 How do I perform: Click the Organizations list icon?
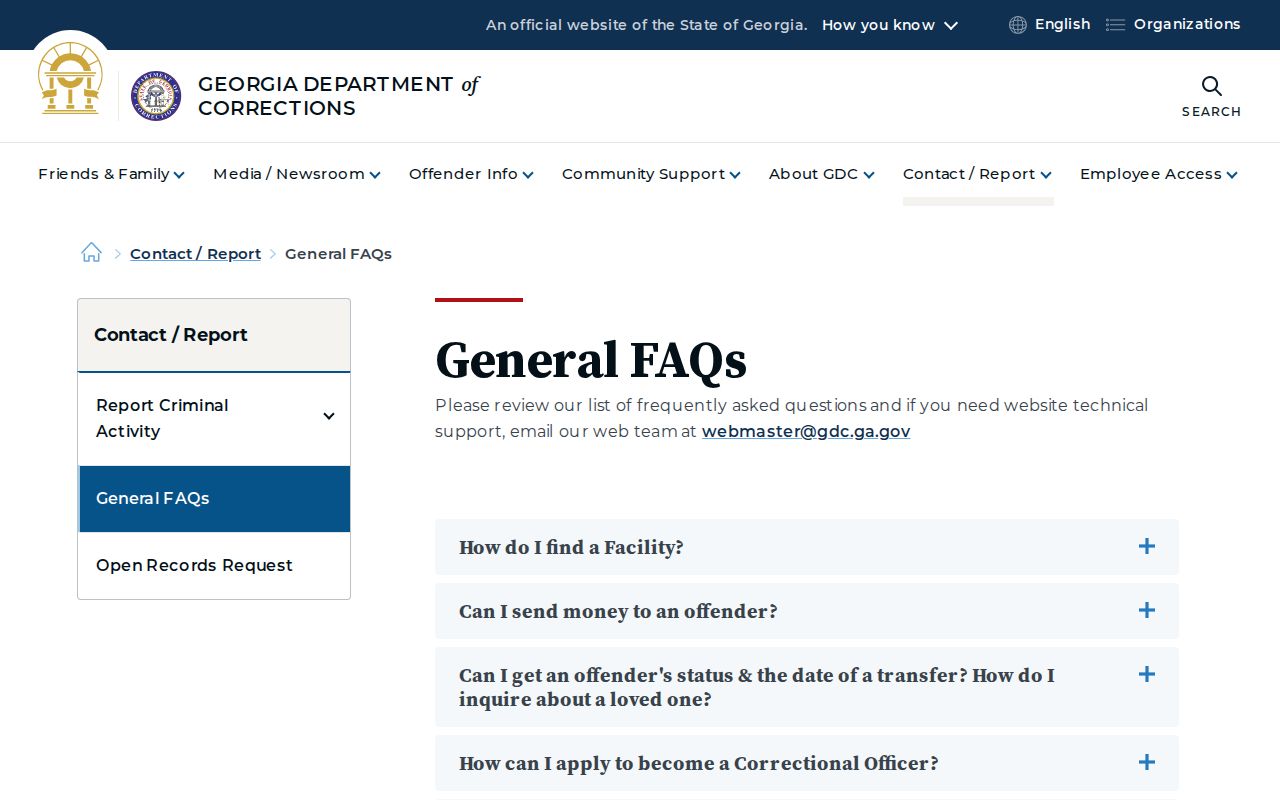click(x=1115, y=25)
